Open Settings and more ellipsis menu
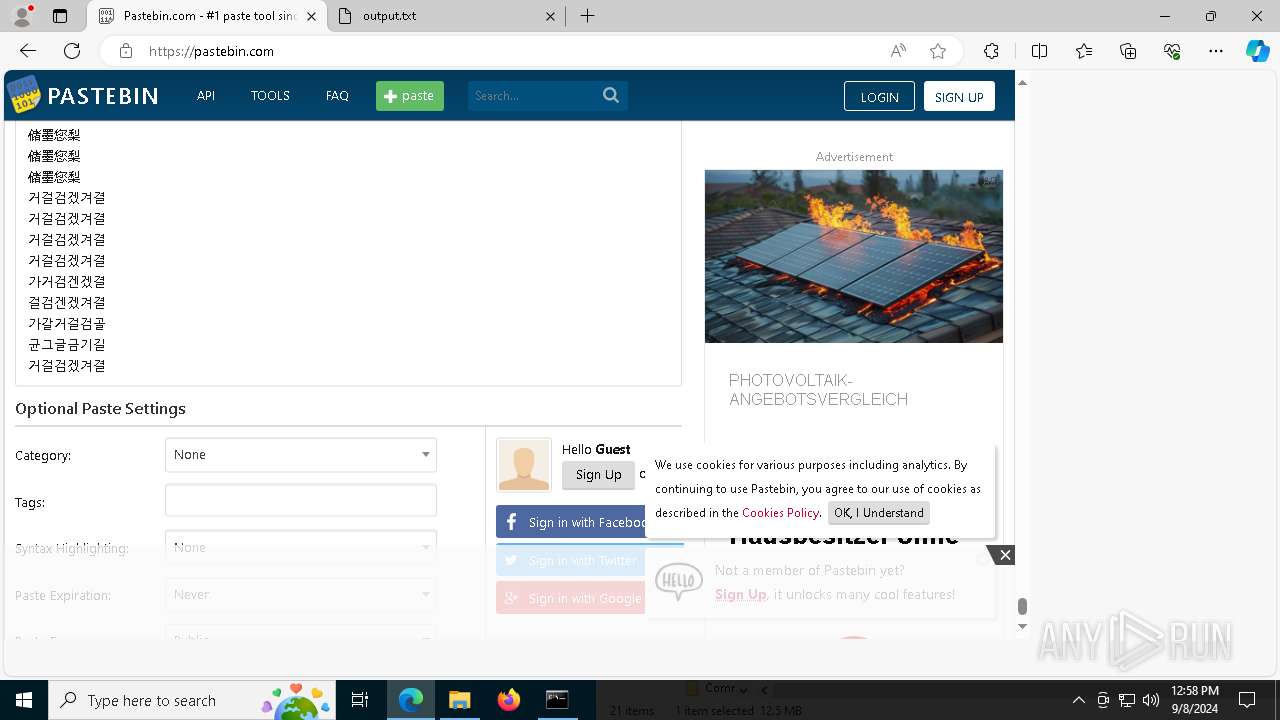This screenshot has width=1280, height=720. click(1216, 51)
